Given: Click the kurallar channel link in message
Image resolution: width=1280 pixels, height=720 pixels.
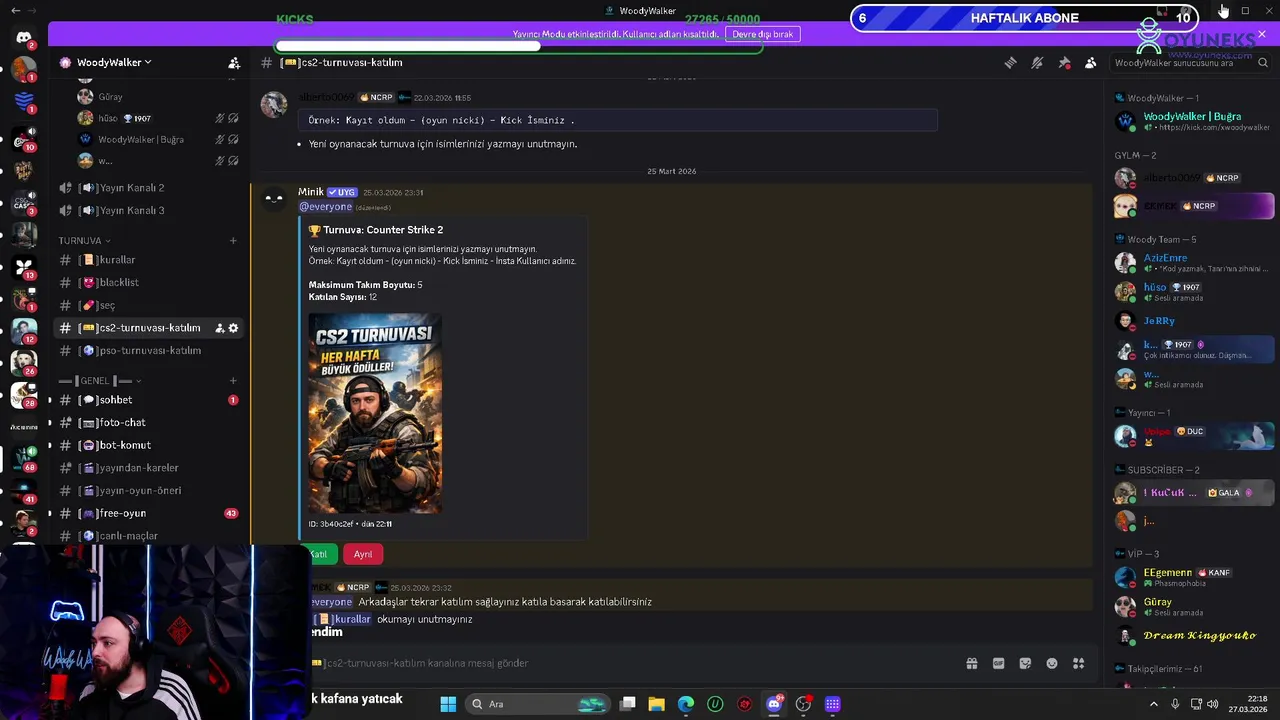Looking at the screenshot, I should (341, 619).
